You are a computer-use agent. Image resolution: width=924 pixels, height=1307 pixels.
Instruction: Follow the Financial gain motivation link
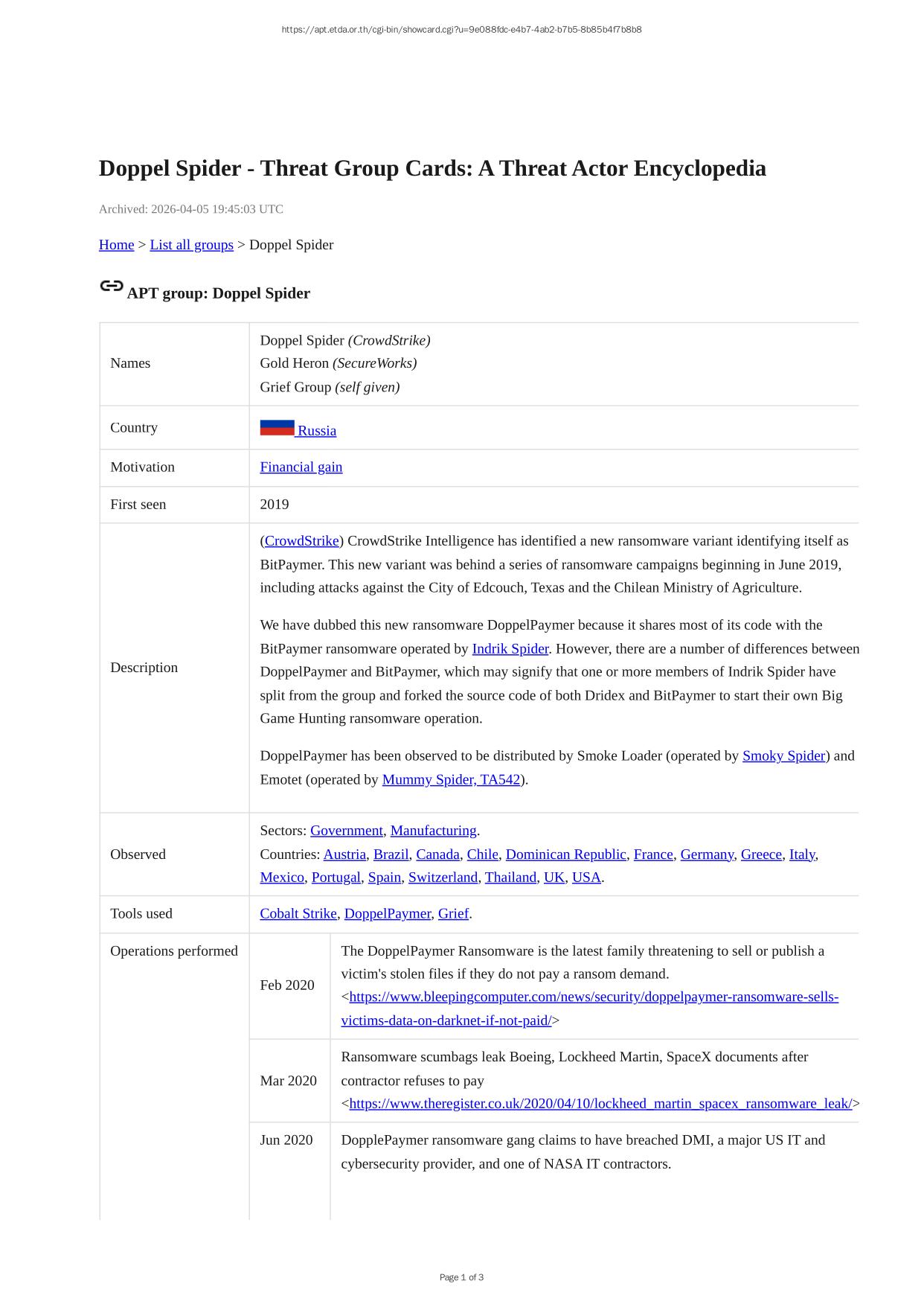click(301, 467)
